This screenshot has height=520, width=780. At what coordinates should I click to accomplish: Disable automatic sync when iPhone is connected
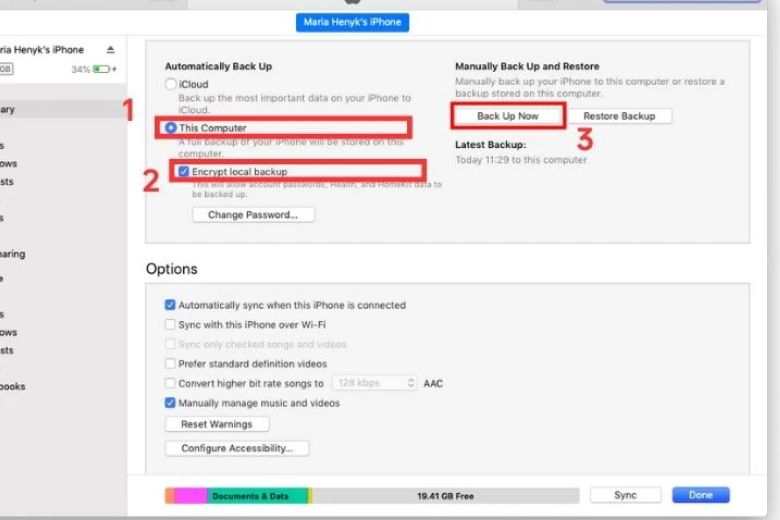click(170, 305)
